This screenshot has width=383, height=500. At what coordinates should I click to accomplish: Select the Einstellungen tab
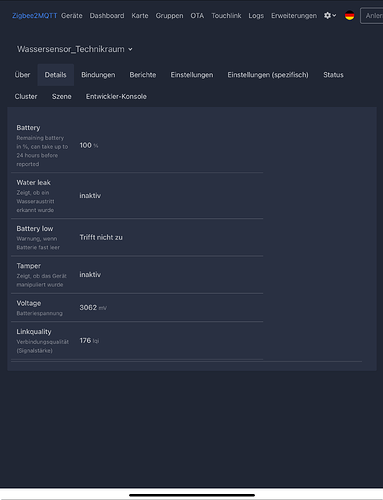(192, 75)
